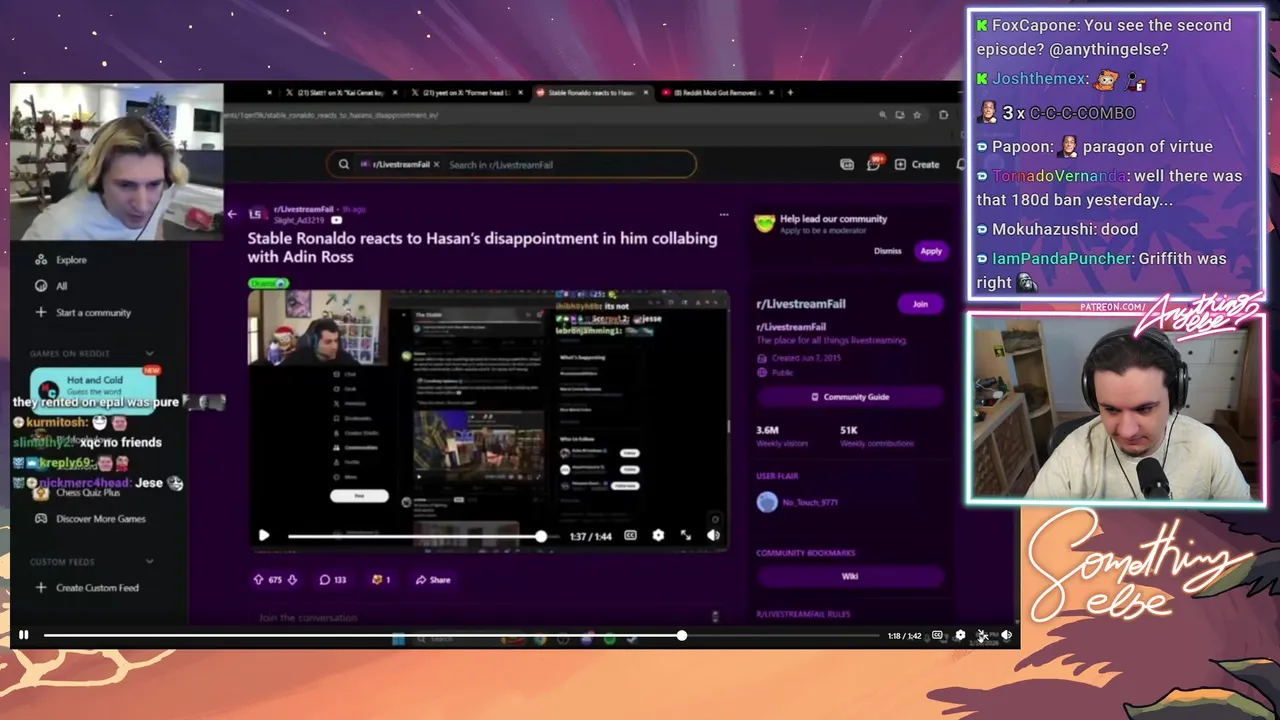
Task: Share the Reddit post
Action: [433, 580]
